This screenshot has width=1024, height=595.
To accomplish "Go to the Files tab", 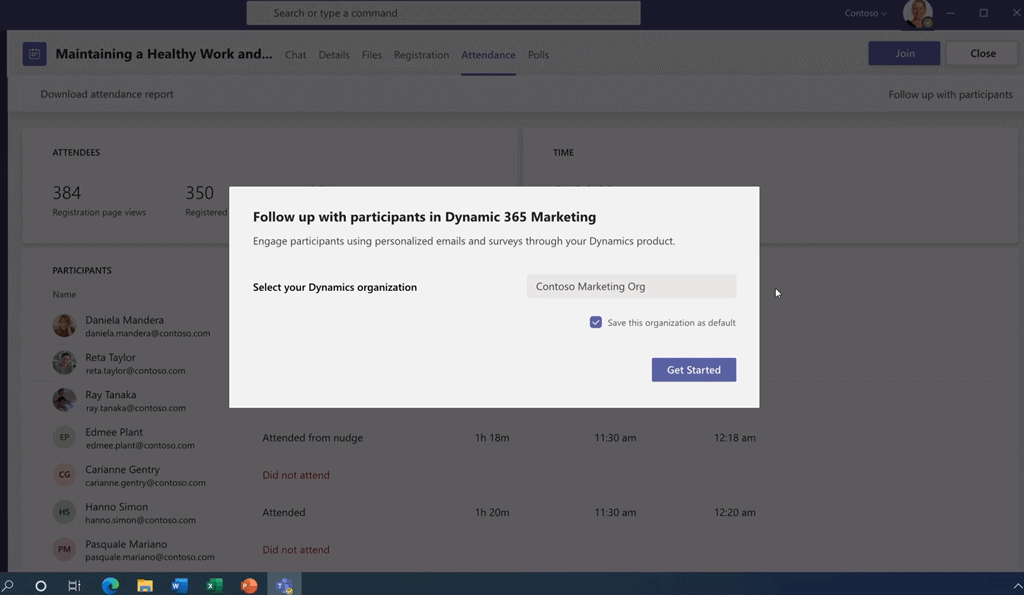I will 372,55.
